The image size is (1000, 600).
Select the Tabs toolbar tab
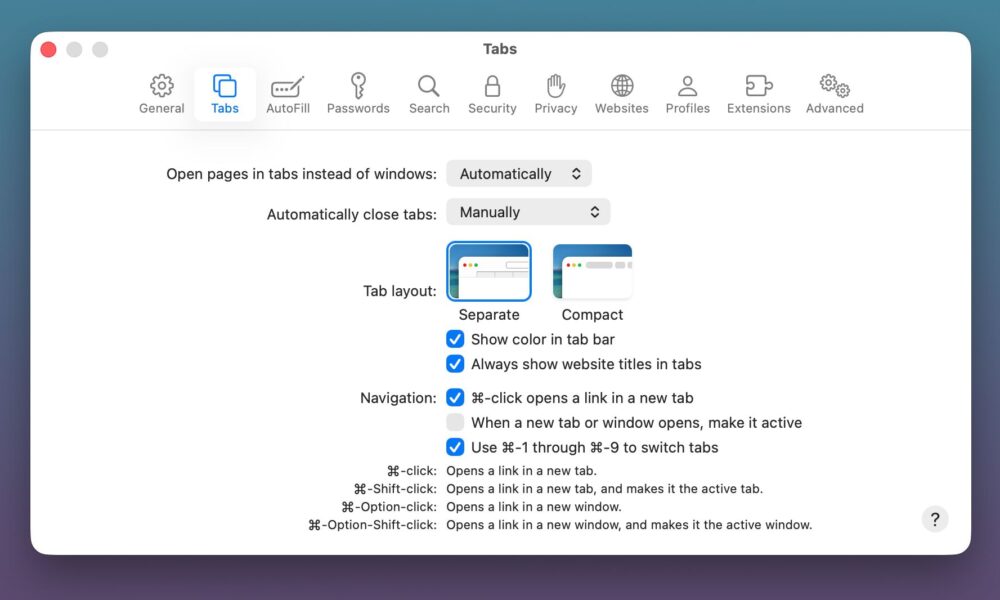pyautogui.click(x=225, y=94)
